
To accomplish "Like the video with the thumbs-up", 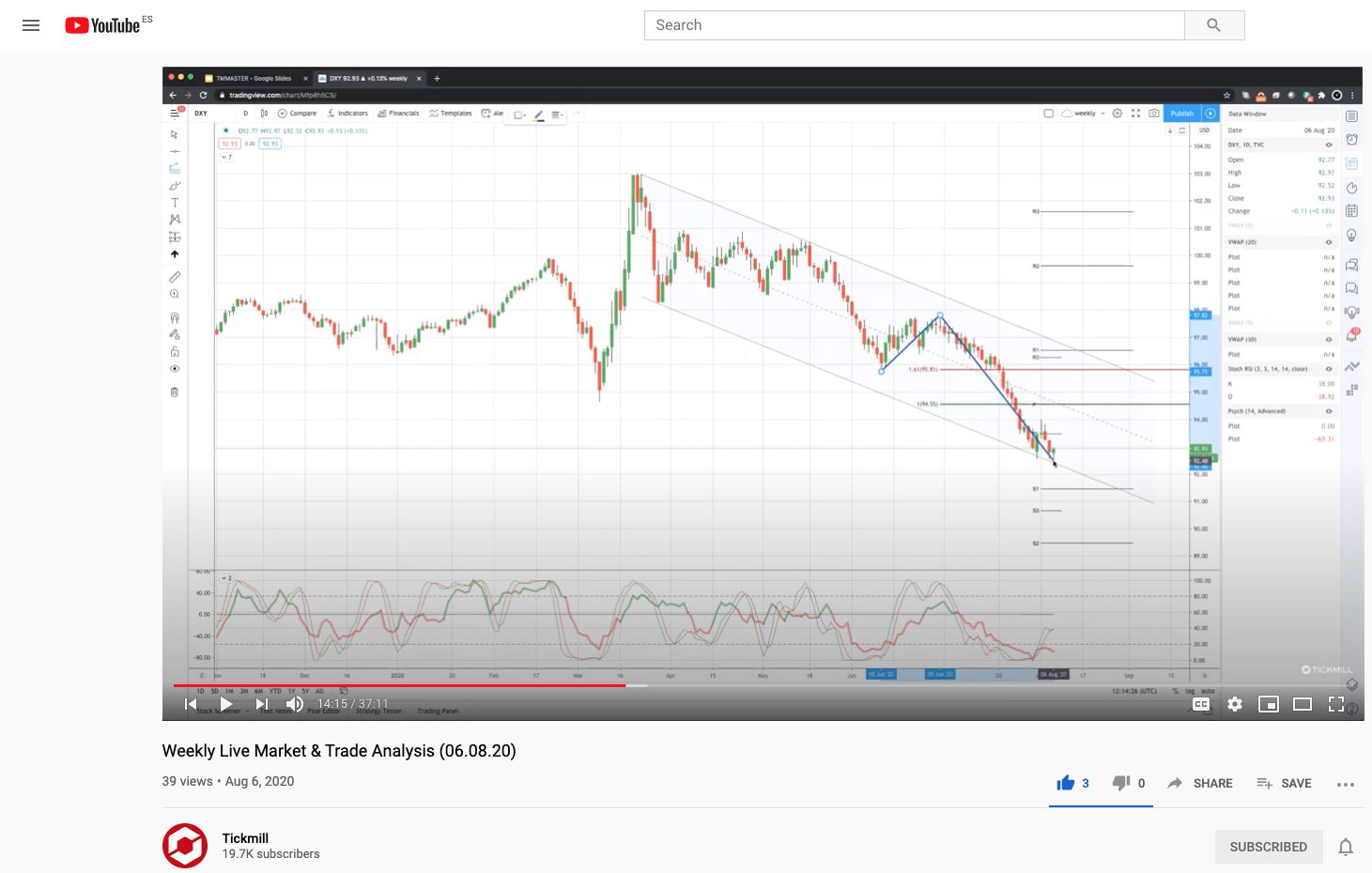I will tap(1066, 783).
